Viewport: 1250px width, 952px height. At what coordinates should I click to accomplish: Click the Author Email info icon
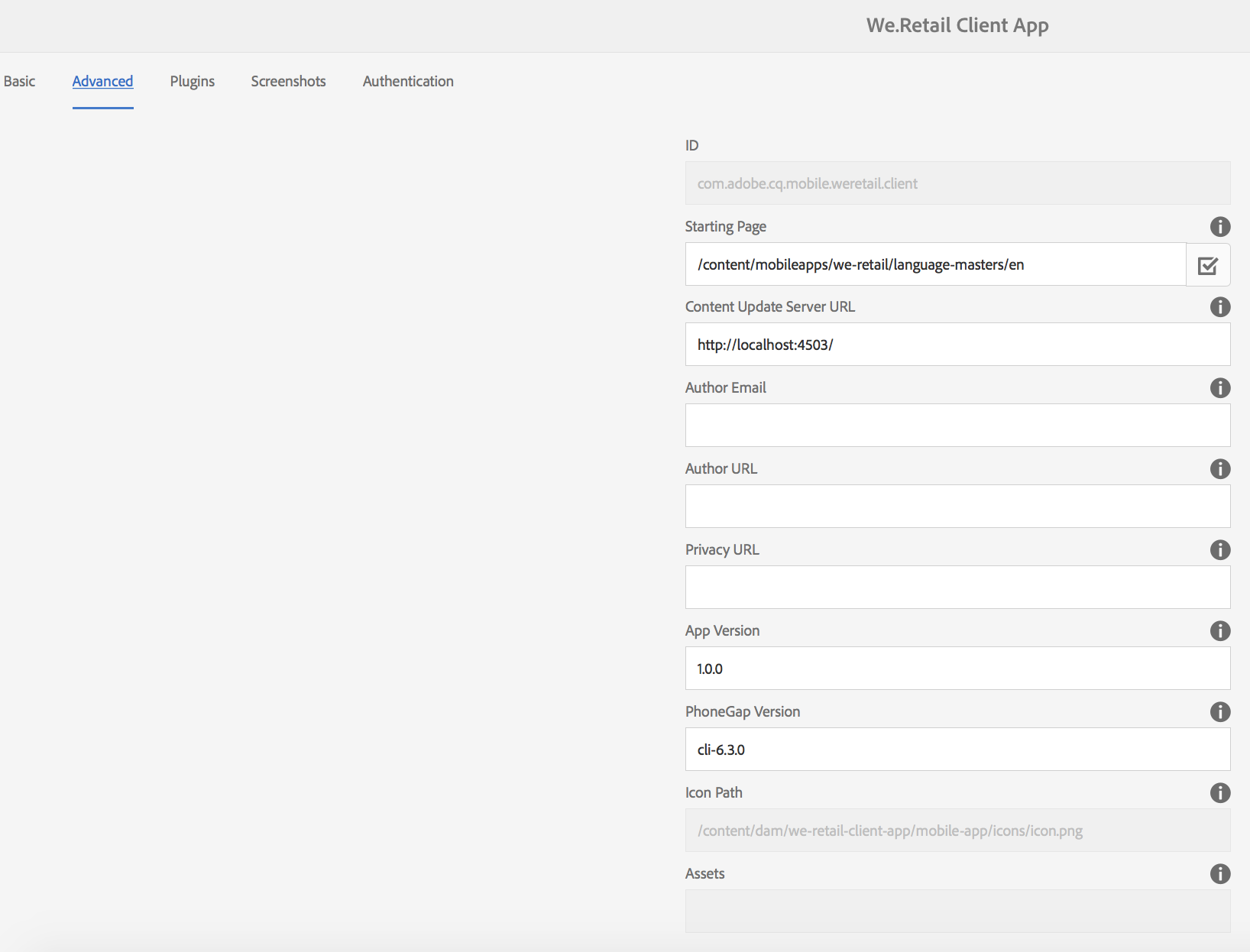coord(1220,387)
